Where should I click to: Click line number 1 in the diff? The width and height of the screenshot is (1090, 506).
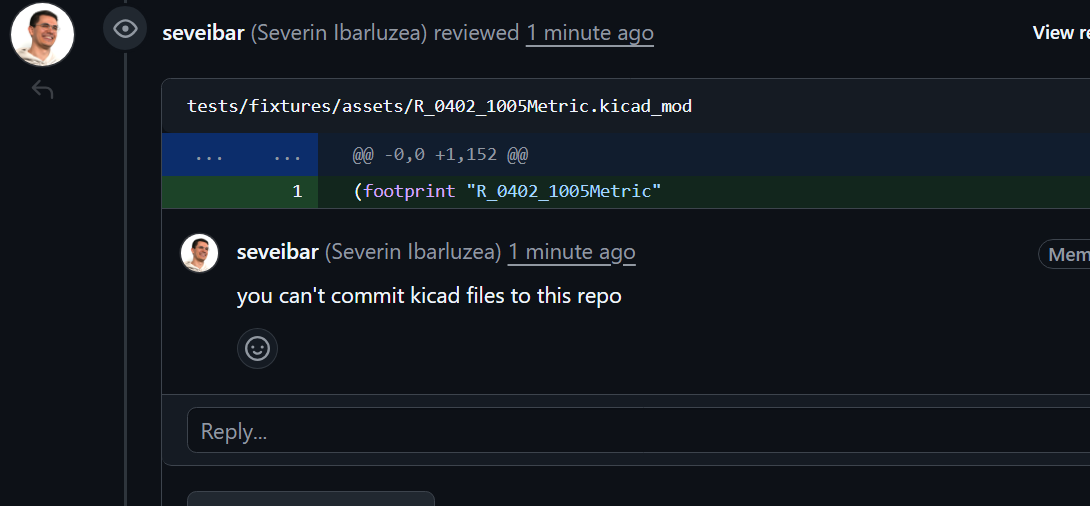pyautogui.click(x=297, y=191)
